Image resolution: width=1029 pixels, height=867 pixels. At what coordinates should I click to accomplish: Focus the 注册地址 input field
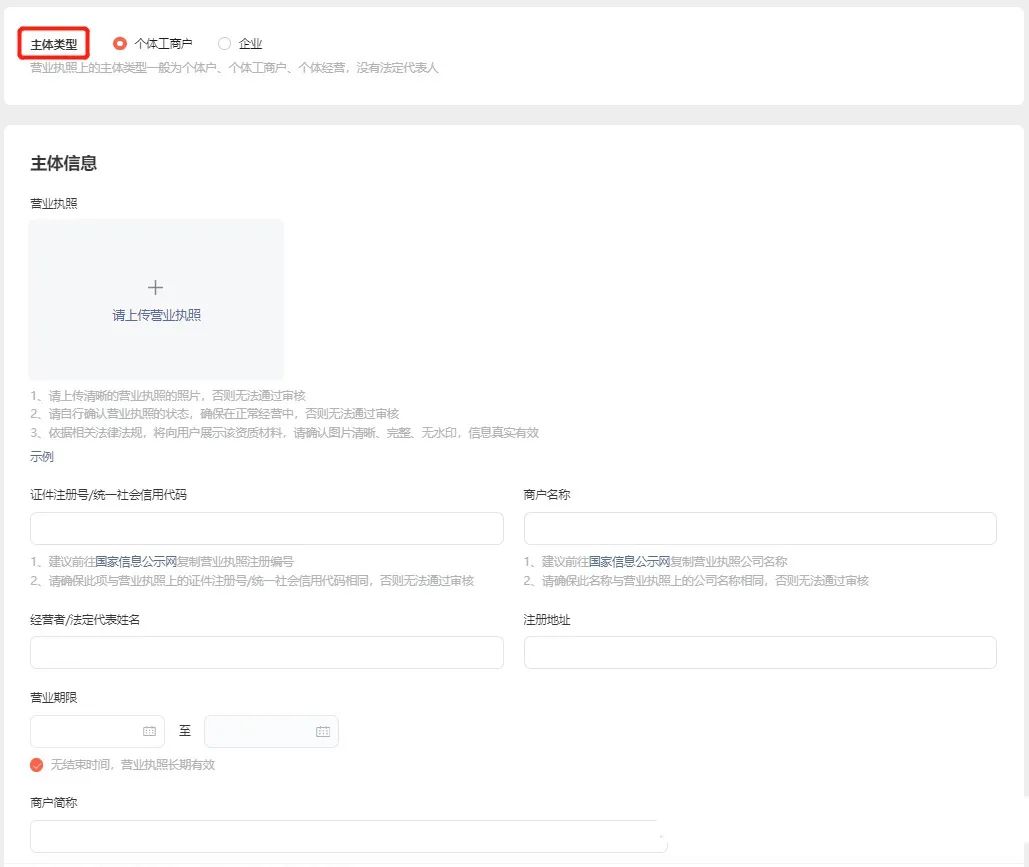coord(760,652)
